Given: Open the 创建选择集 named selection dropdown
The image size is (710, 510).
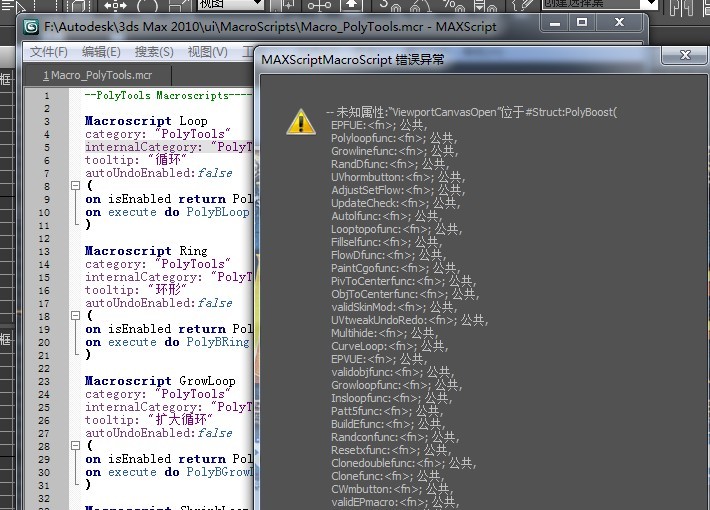Looking at the screenshot, I should [x=600, y=5].
